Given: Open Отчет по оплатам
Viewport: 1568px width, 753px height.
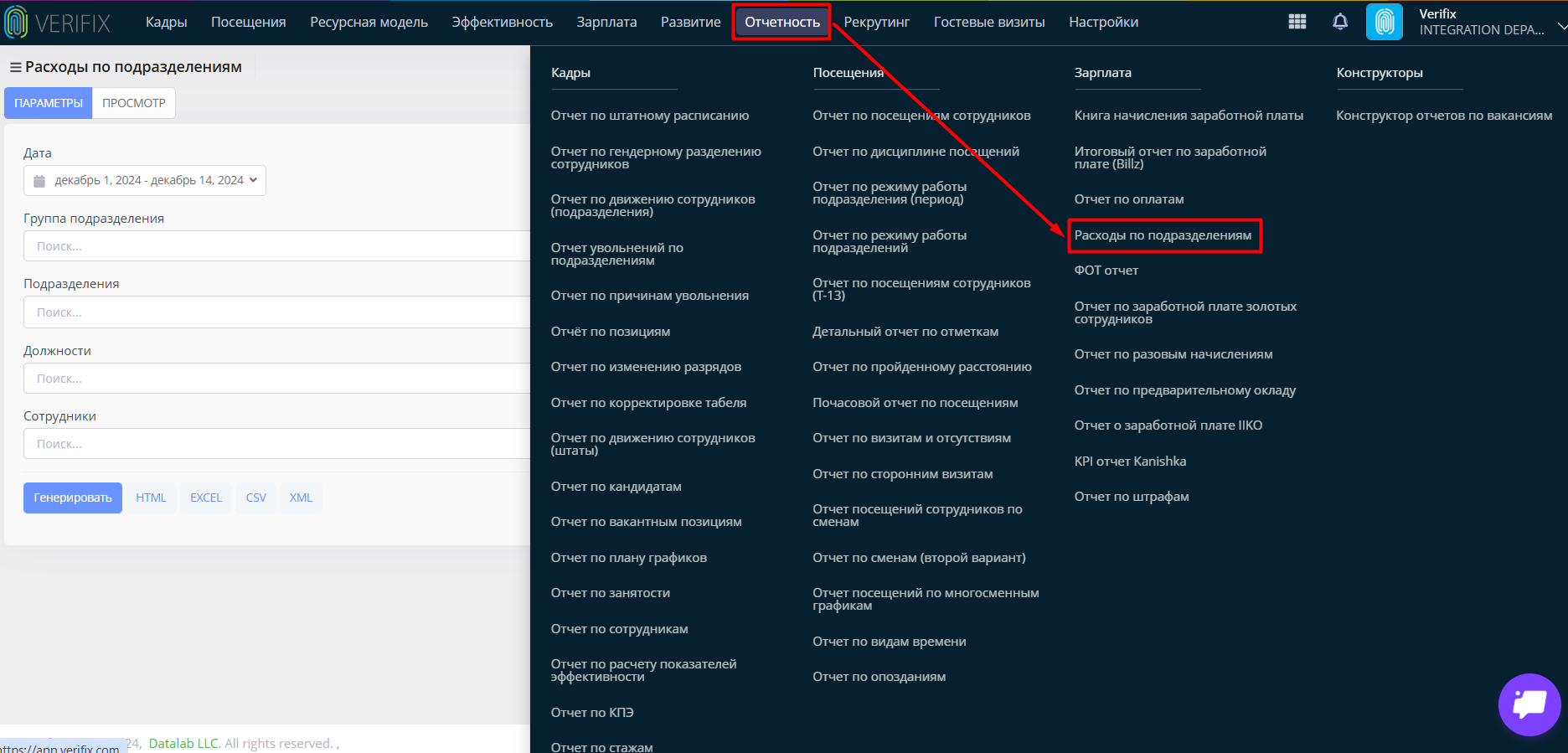Looking at the screenshot, I should pyautogui.click(x=1129, y=199).
